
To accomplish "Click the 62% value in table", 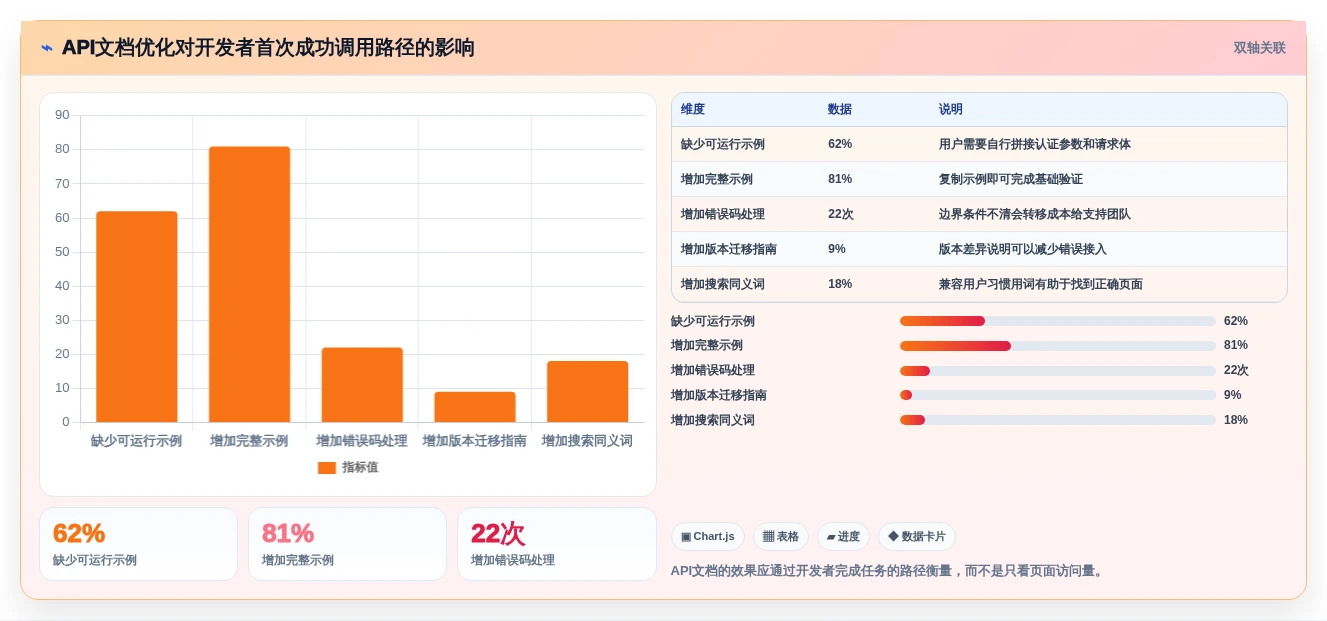I will click(840, 144).
